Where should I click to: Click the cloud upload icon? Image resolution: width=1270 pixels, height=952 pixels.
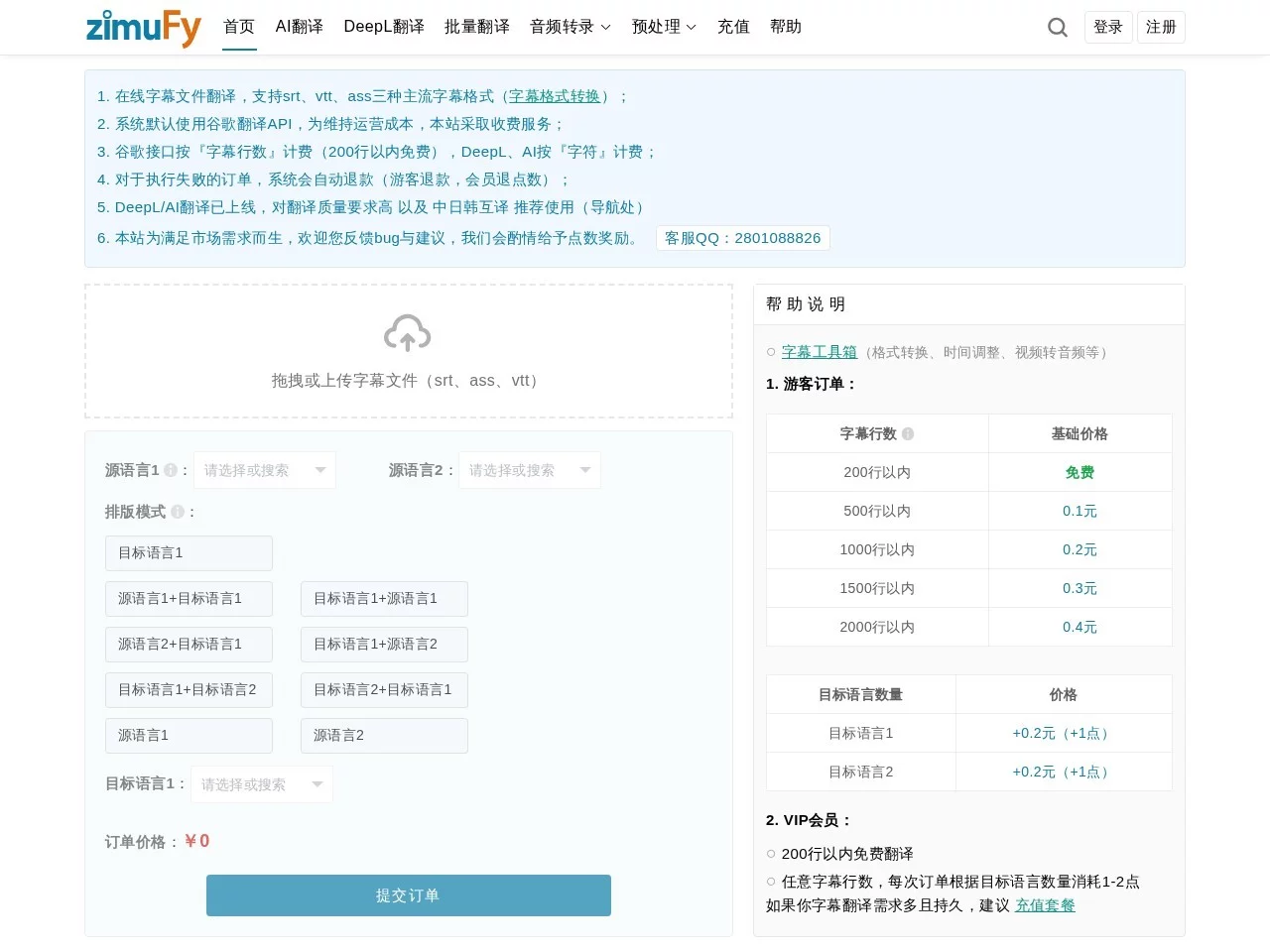tap(407, 333)
